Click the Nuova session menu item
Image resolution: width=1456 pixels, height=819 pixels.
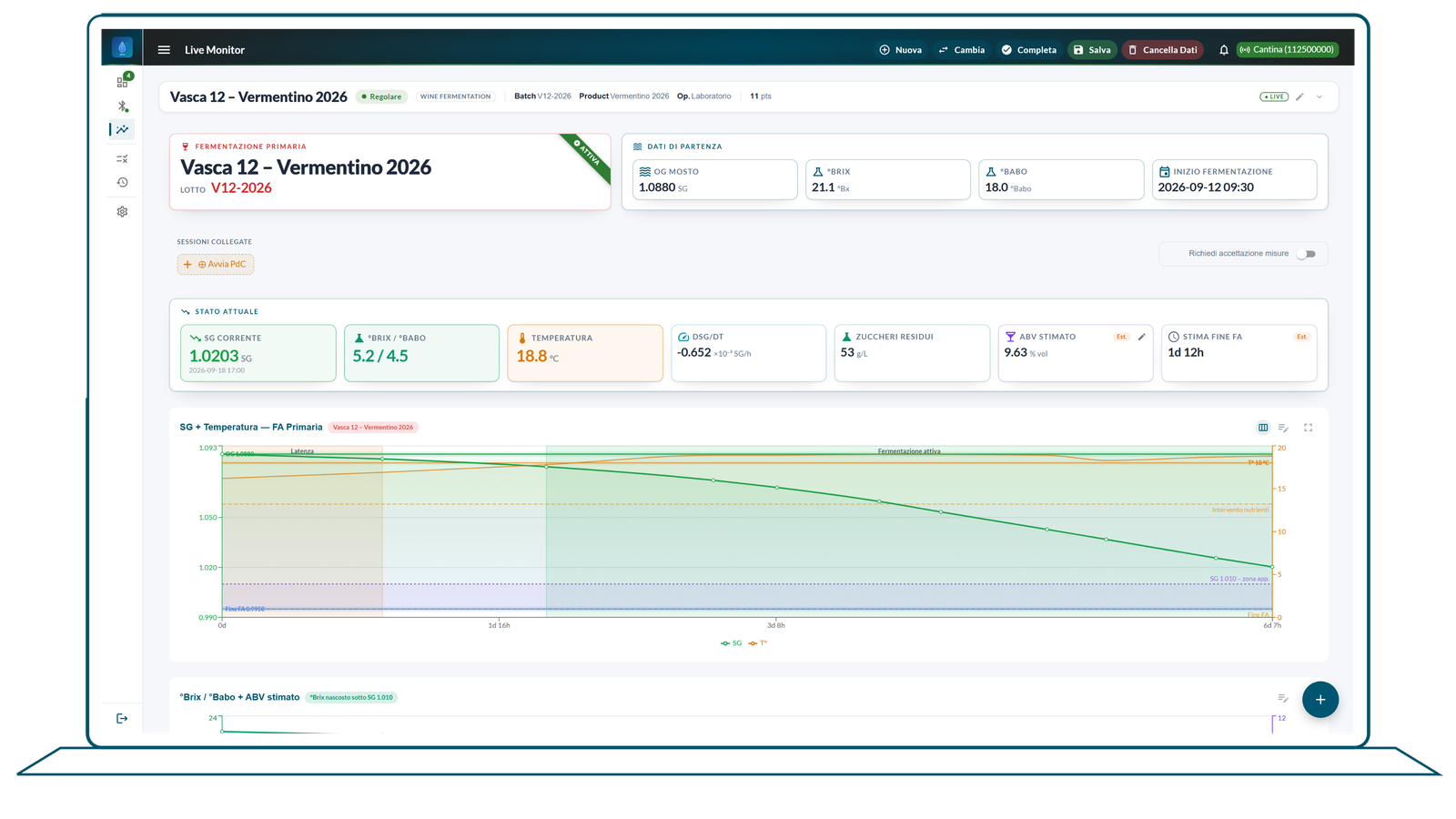[x=901, y=50]
